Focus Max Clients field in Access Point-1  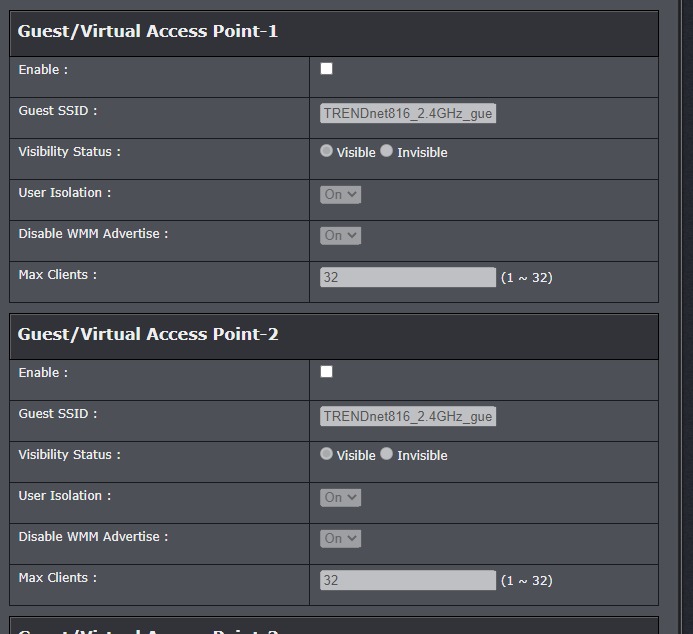tap(408, 277)
